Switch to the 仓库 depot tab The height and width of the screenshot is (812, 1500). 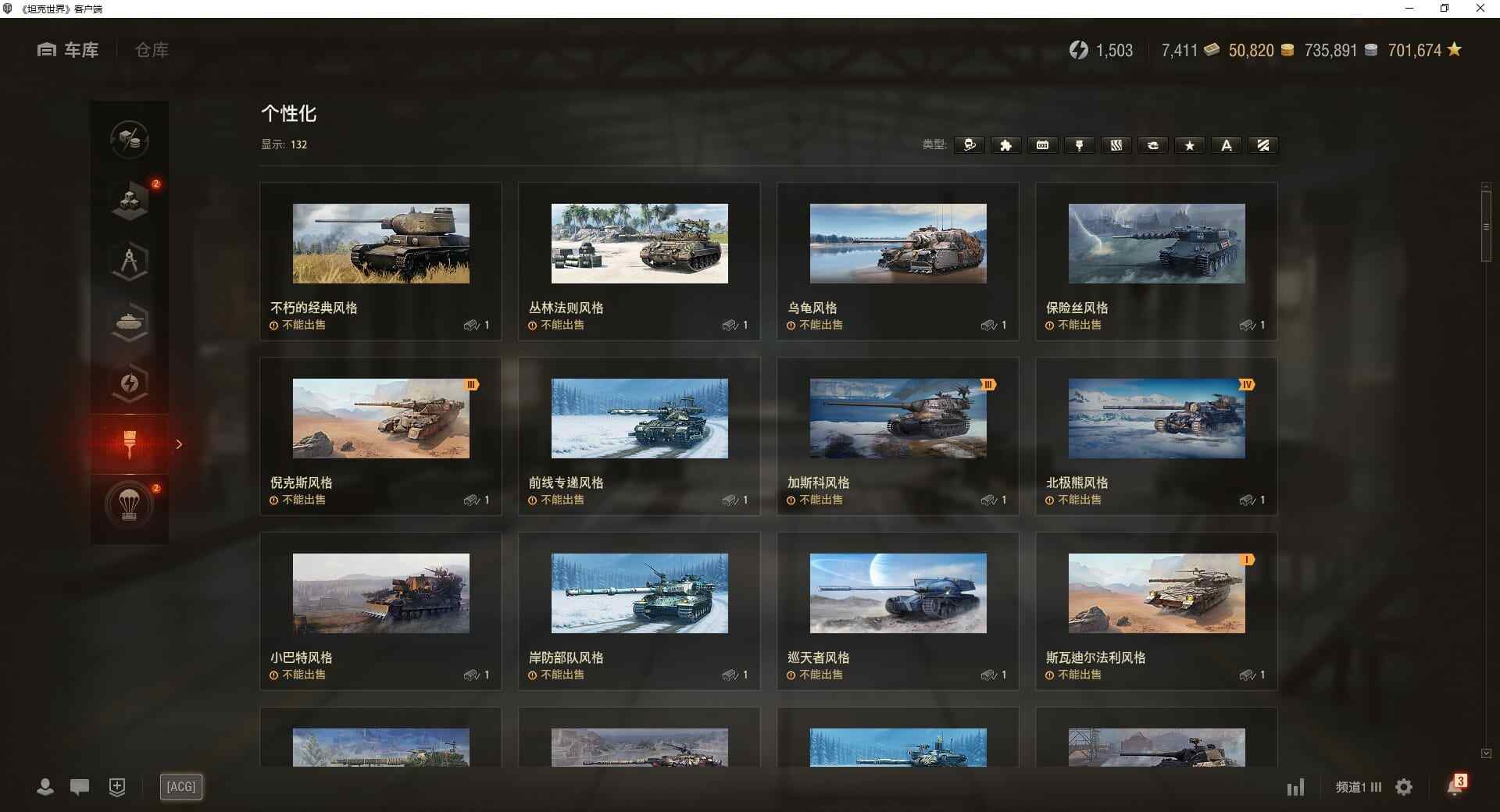pos(152,50)
